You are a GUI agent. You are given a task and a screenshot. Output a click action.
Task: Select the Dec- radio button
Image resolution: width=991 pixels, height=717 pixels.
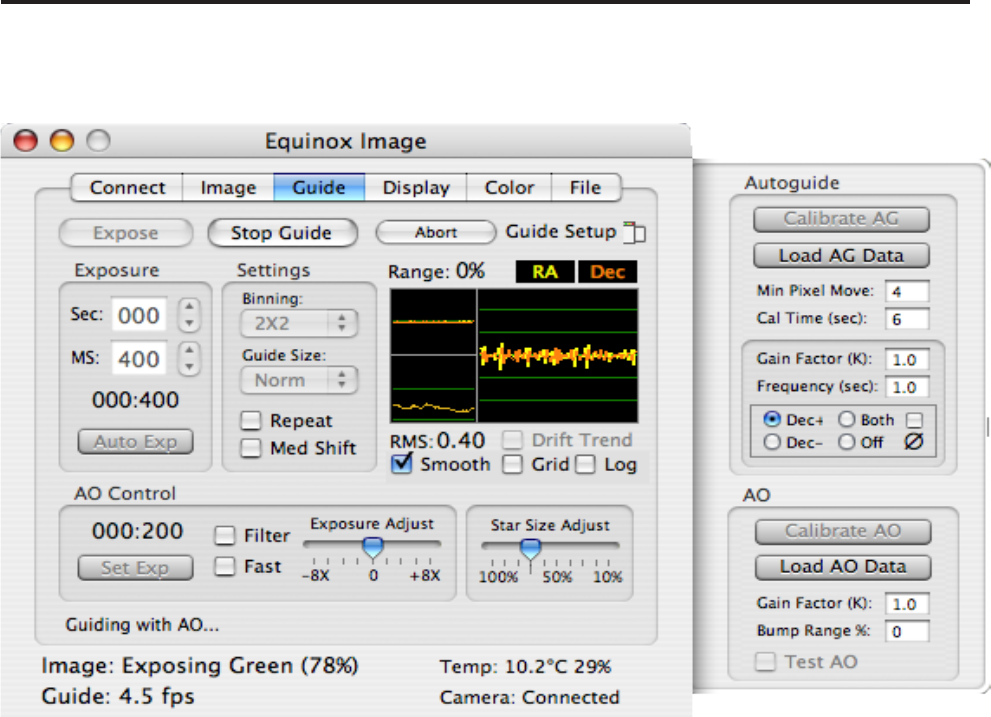point(772,442)
